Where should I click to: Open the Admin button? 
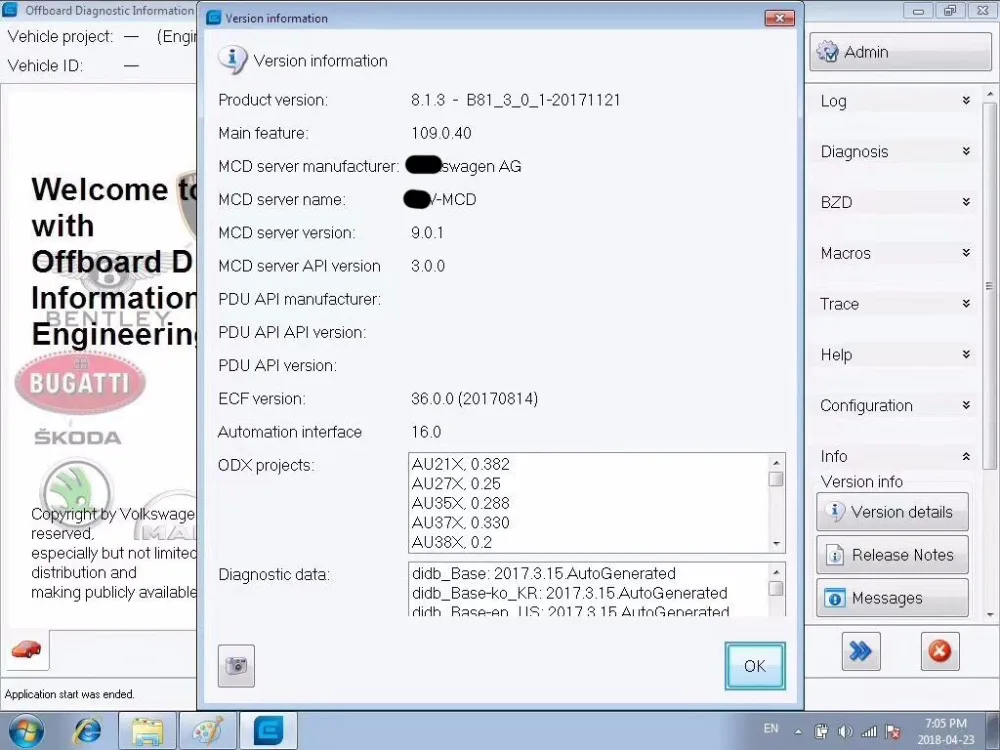coord(901,52)
